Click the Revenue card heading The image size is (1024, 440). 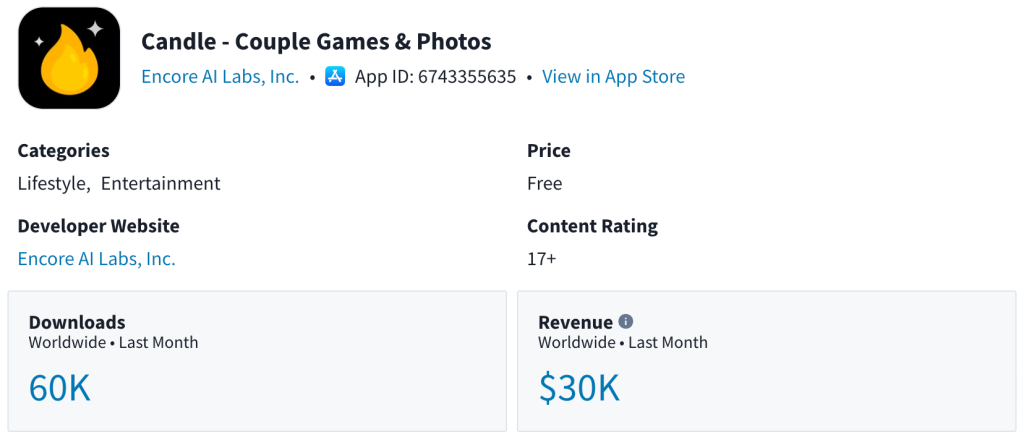click(575, 322)
